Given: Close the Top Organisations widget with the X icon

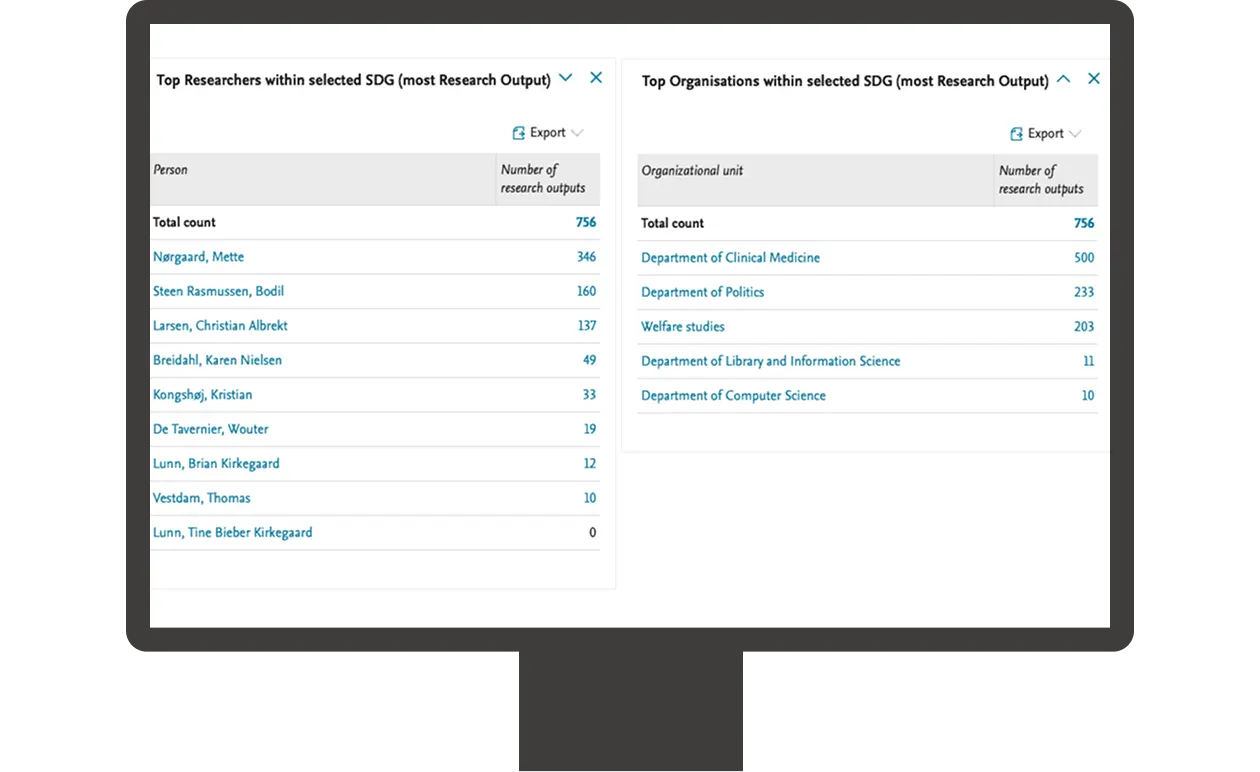Looking at the screenshot, I should (x=1093, y=78).
